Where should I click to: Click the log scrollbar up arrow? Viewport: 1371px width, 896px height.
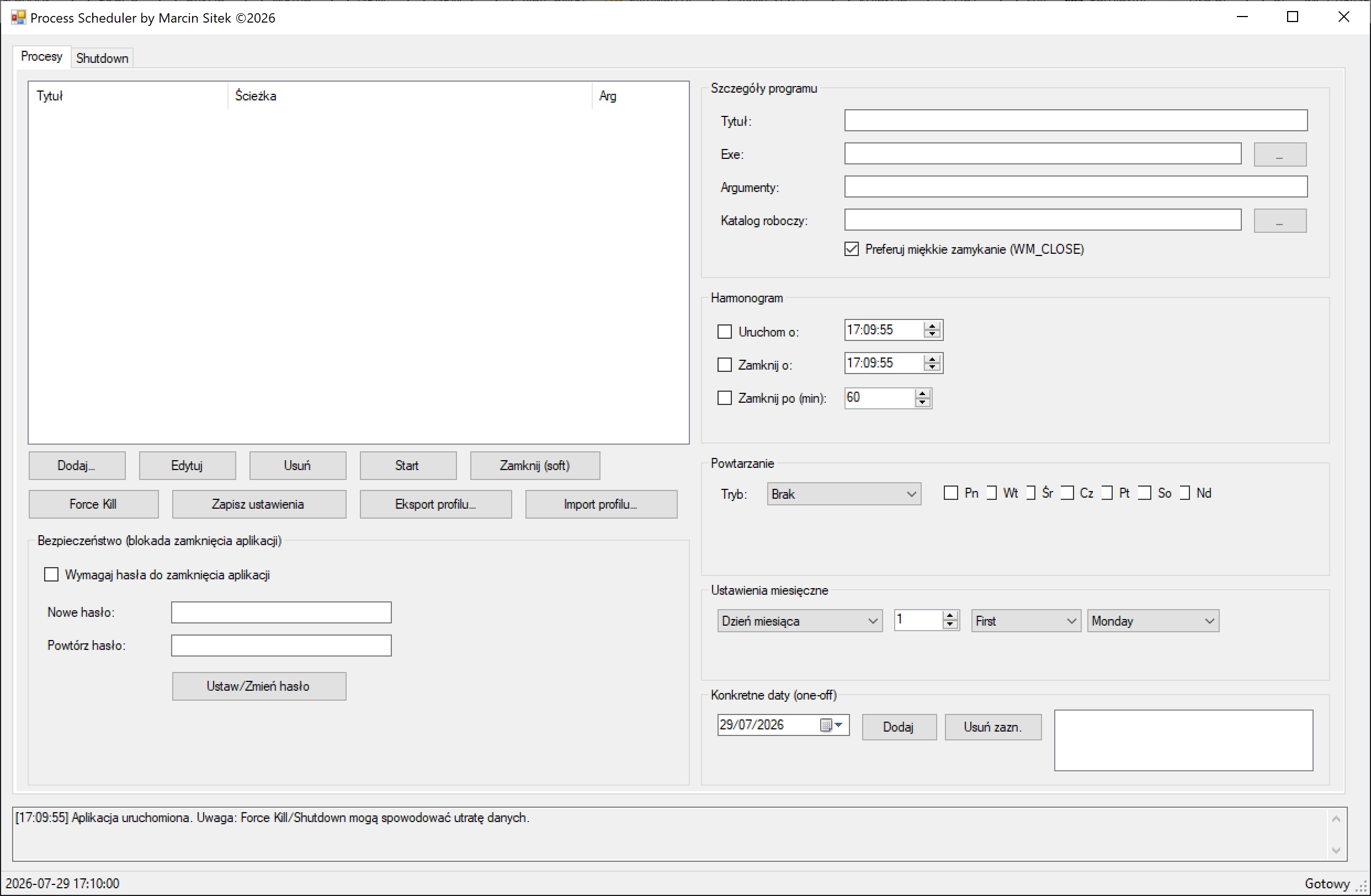[1337, 819]
